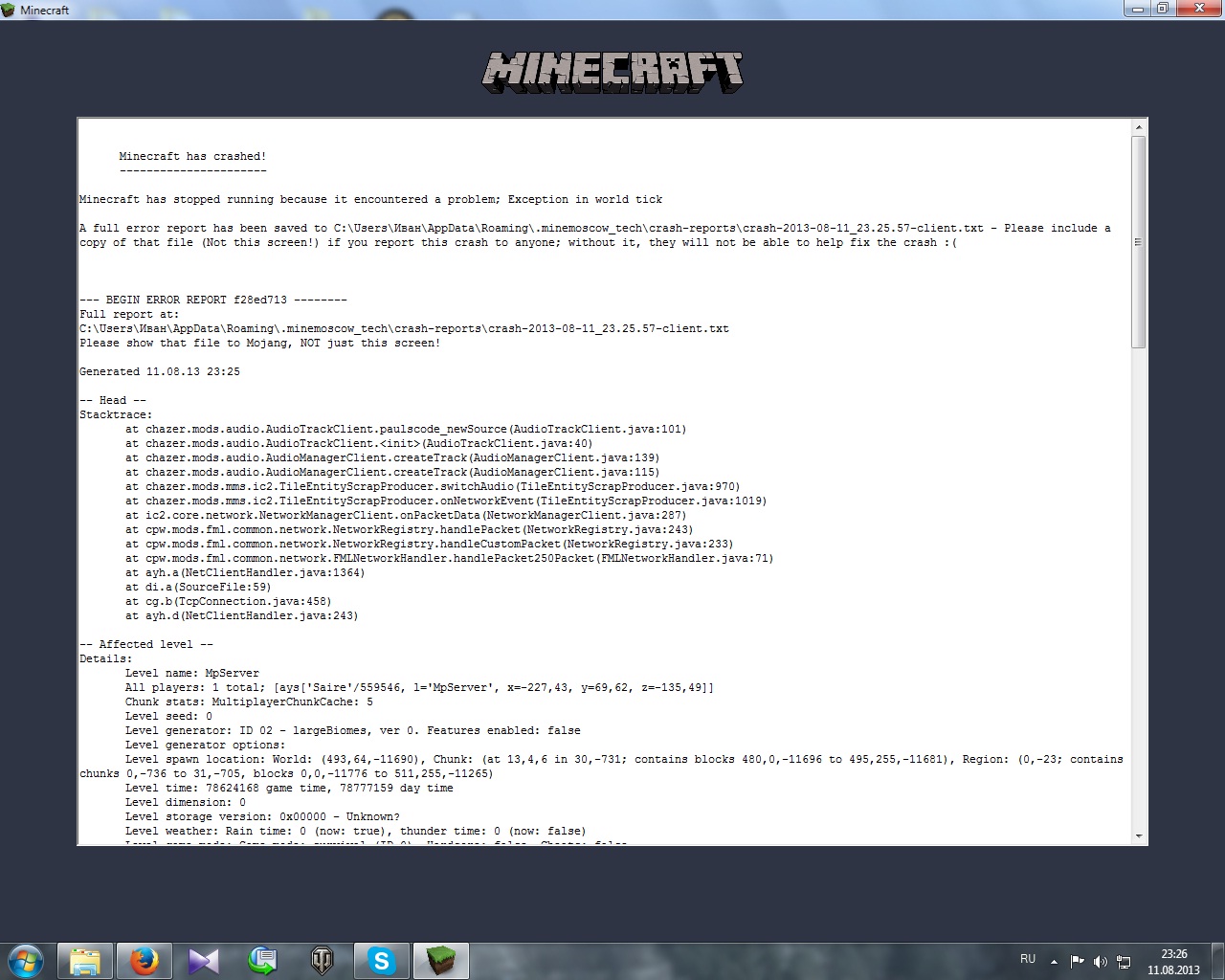The width and height of the screenshot is (1225, 980).
Task: Click the volume speaker tray icon
Action: click(1101, 962)
